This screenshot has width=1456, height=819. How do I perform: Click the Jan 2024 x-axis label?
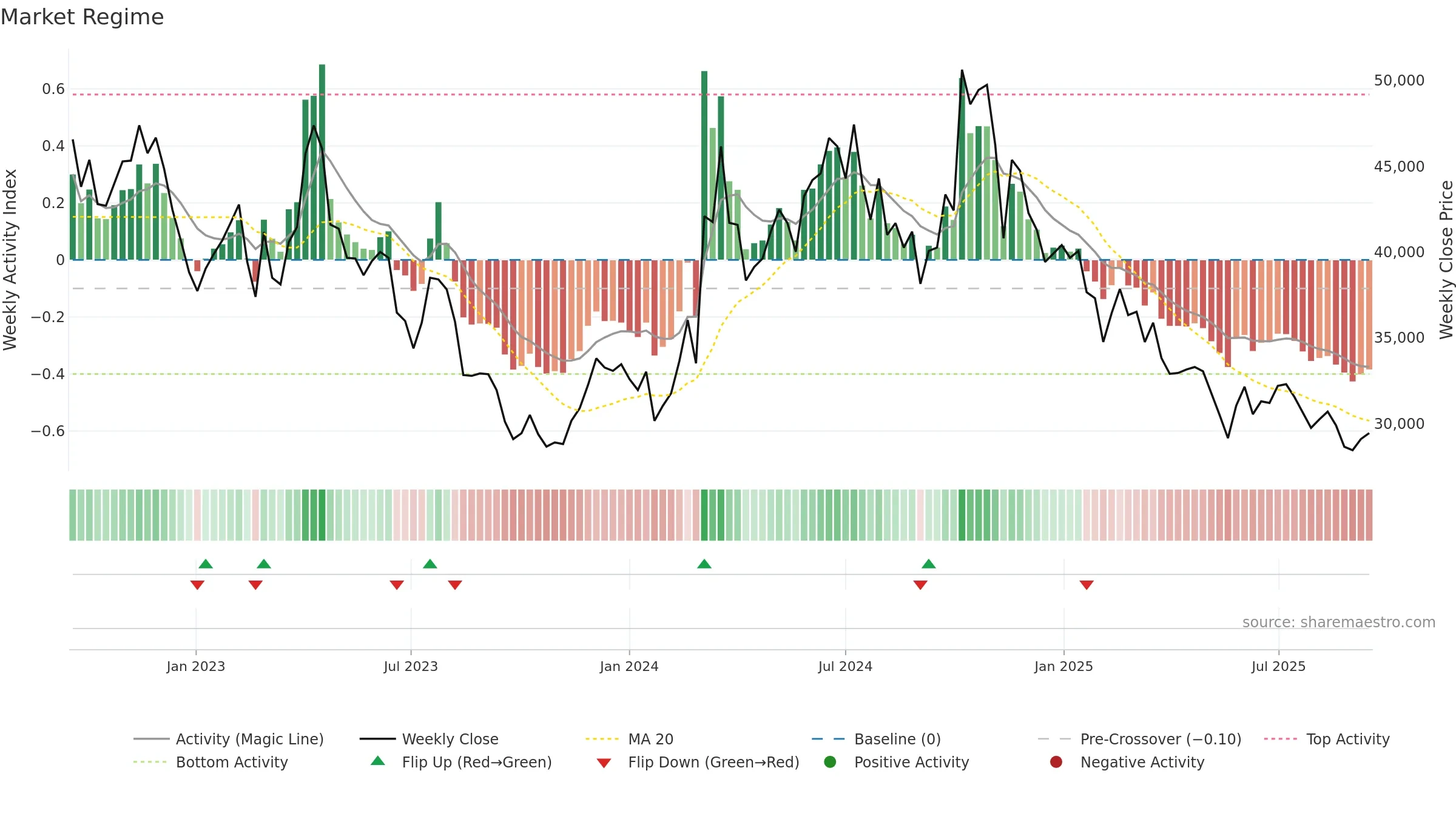[x=629, y=666]
